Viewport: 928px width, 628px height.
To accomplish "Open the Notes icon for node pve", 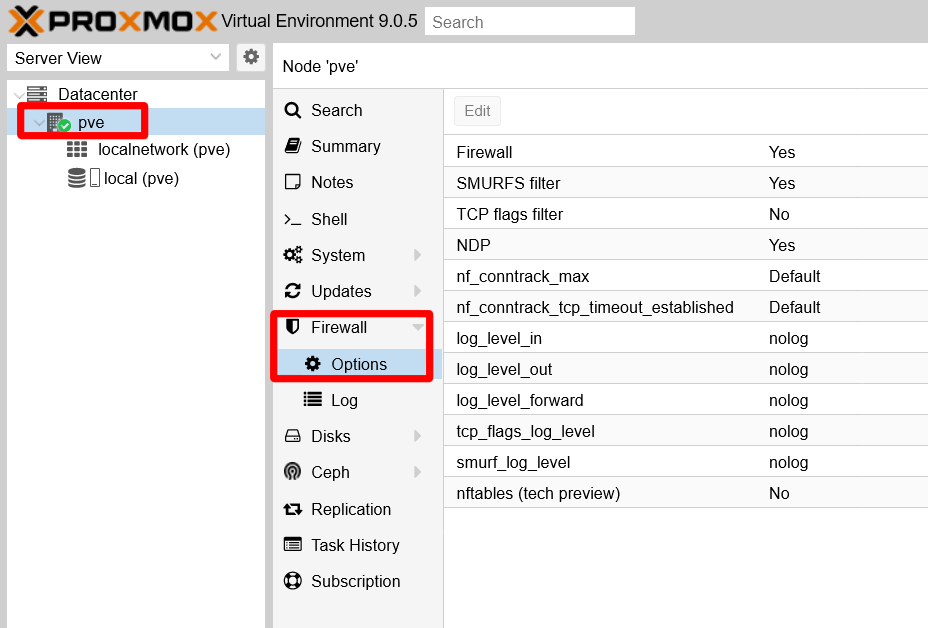I will click(x=290, y=182).
